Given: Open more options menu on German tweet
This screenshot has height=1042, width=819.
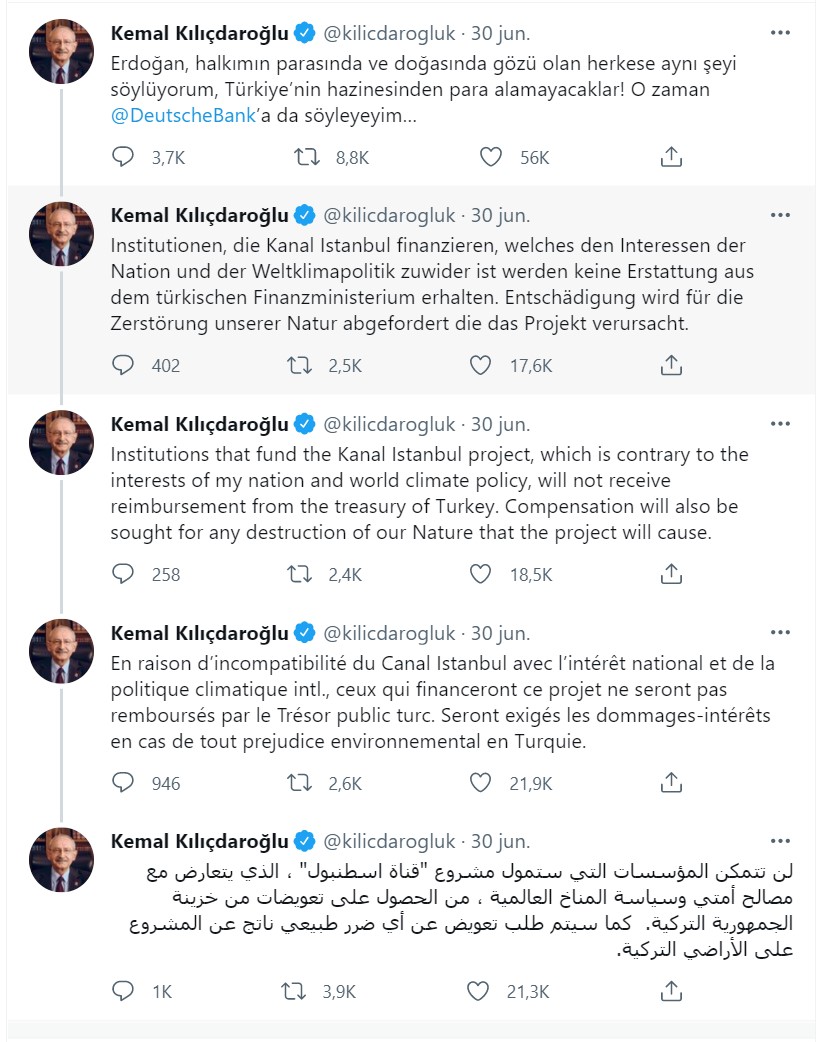Looking at the screenshot, I should tap(780, 215).
